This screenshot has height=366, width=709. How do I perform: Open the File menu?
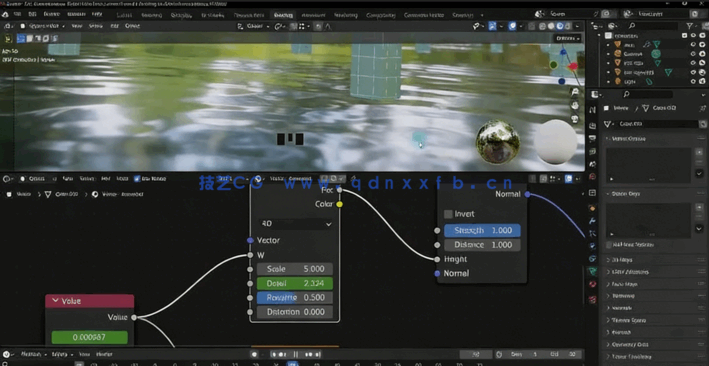click(x=18, y=14)
